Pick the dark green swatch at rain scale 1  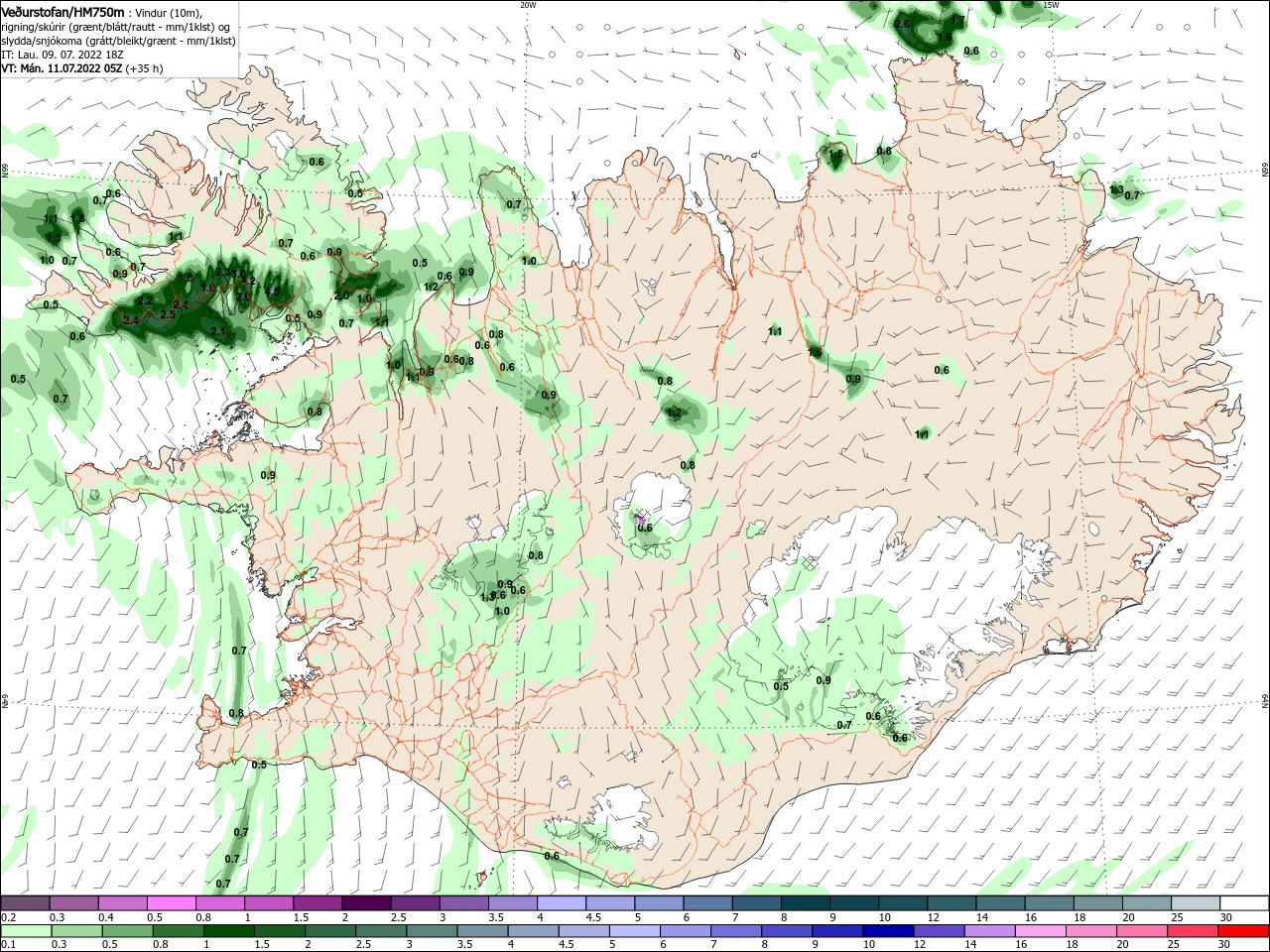coord(230,931)
